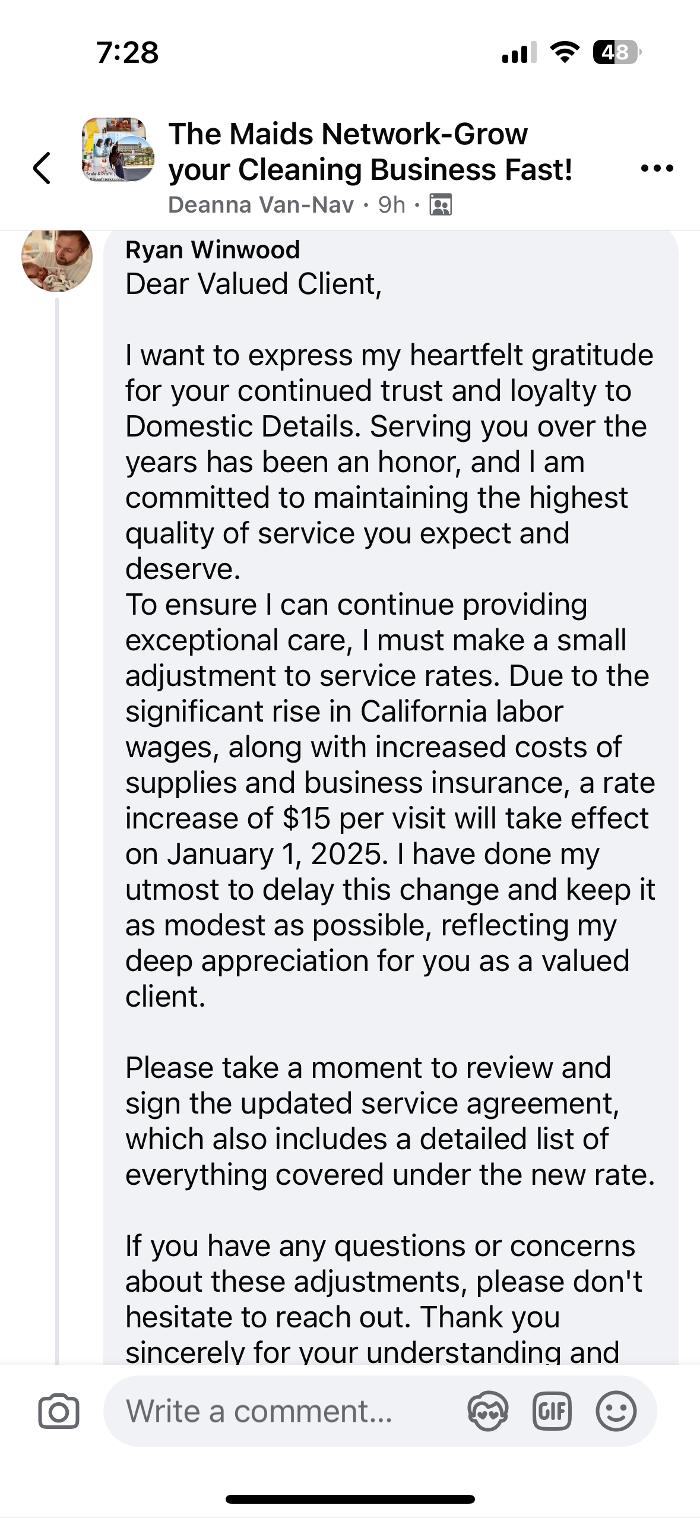The image size is (700, 1518).
Task: Open the emoji smiley picker
Action: coord(616,1411)
